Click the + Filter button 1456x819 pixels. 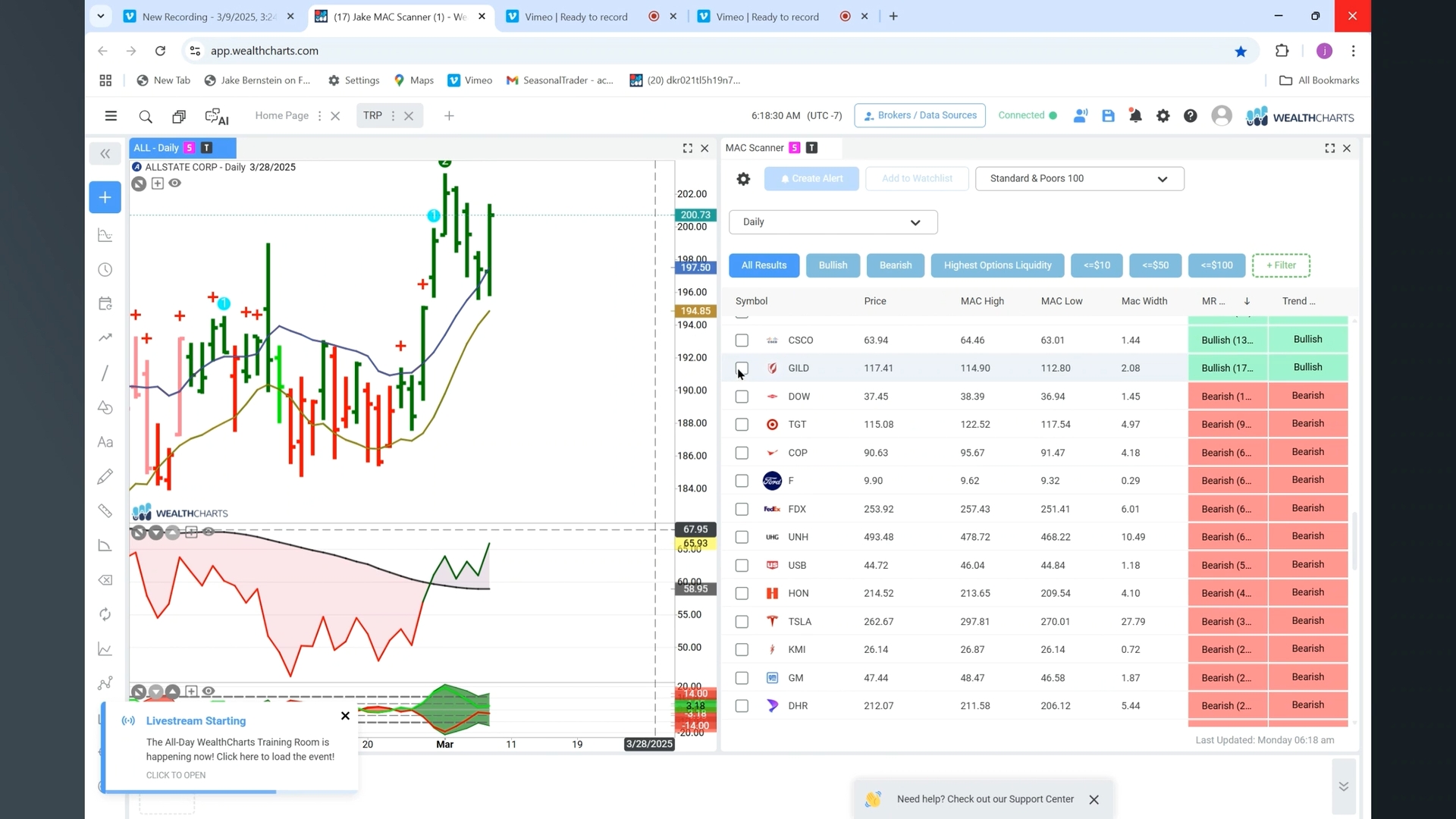click(1281, 265)
